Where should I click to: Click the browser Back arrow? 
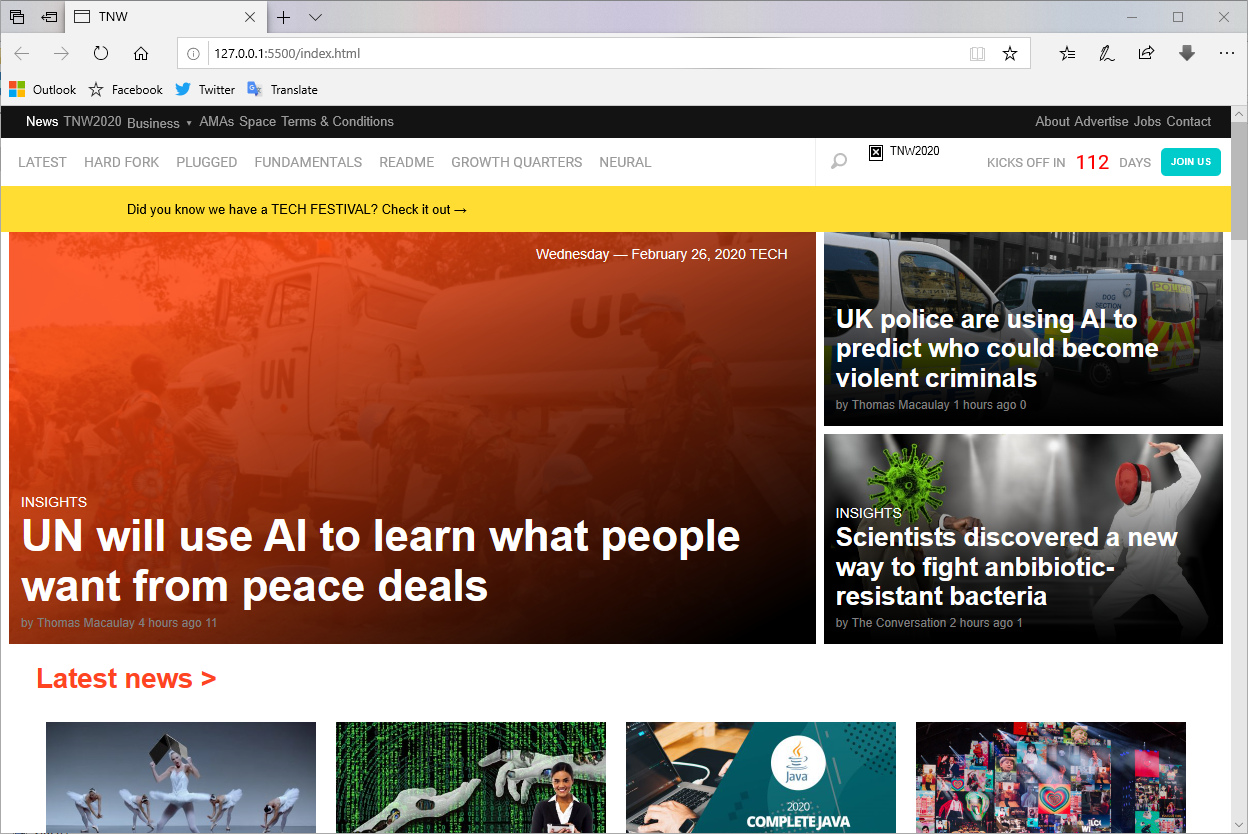22,53
